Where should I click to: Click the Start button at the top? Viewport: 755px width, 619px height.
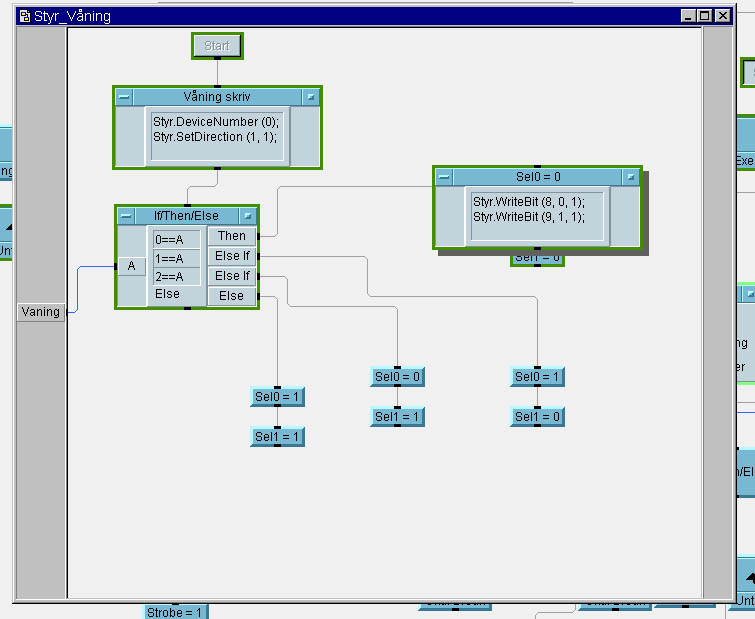click(217, 46)
